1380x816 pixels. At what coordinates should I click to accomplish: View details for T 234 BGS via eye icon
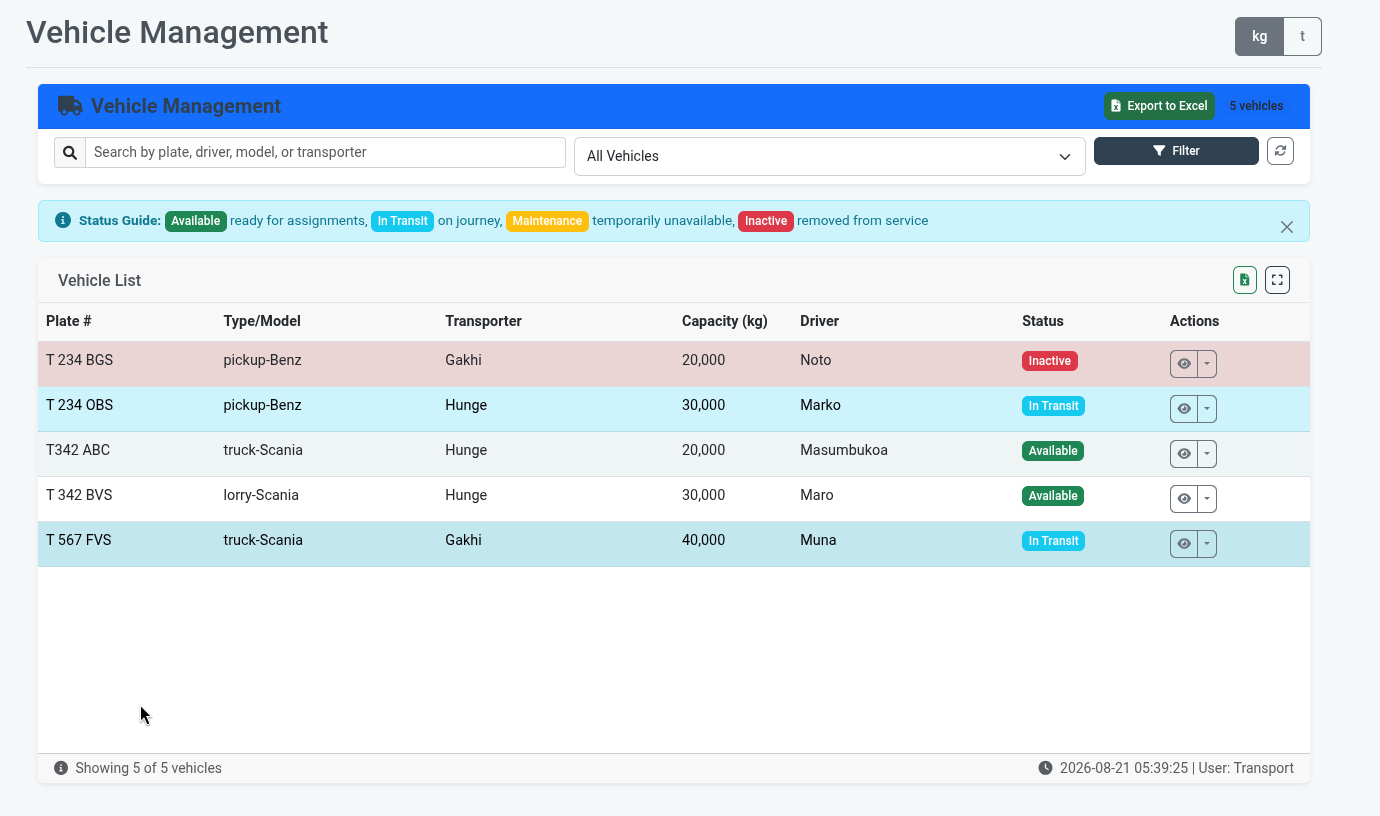pyautogui.click(x=1184, y=364)
